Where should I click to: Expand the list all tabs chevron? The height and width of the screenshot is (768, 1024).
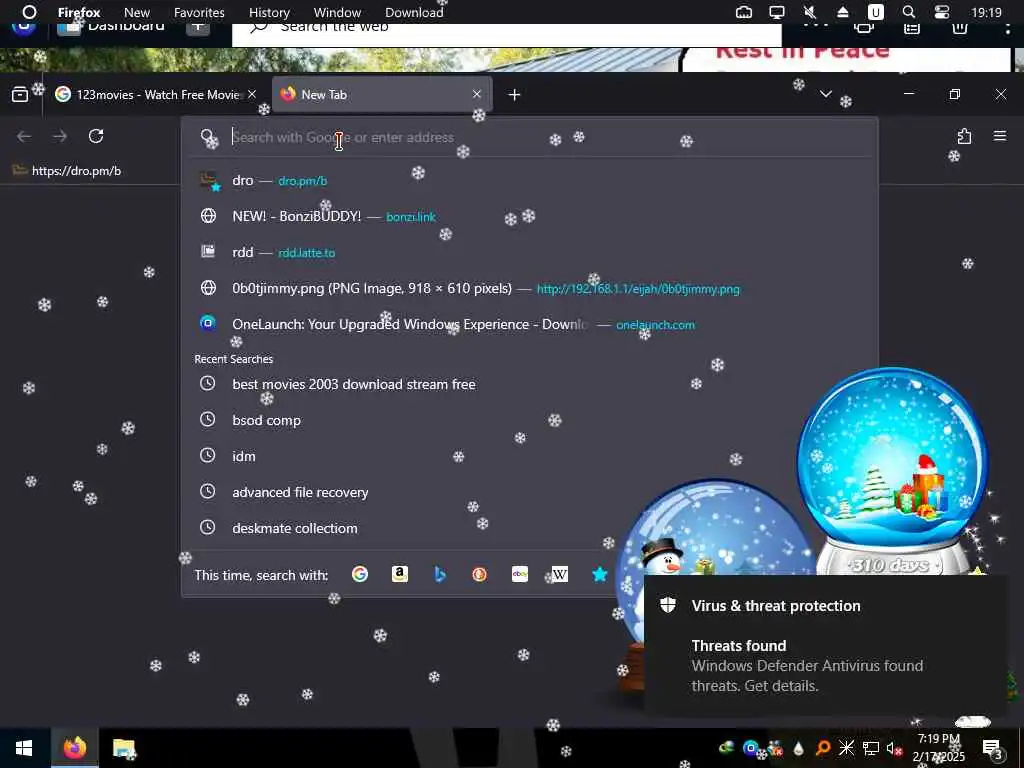(825, 95)
